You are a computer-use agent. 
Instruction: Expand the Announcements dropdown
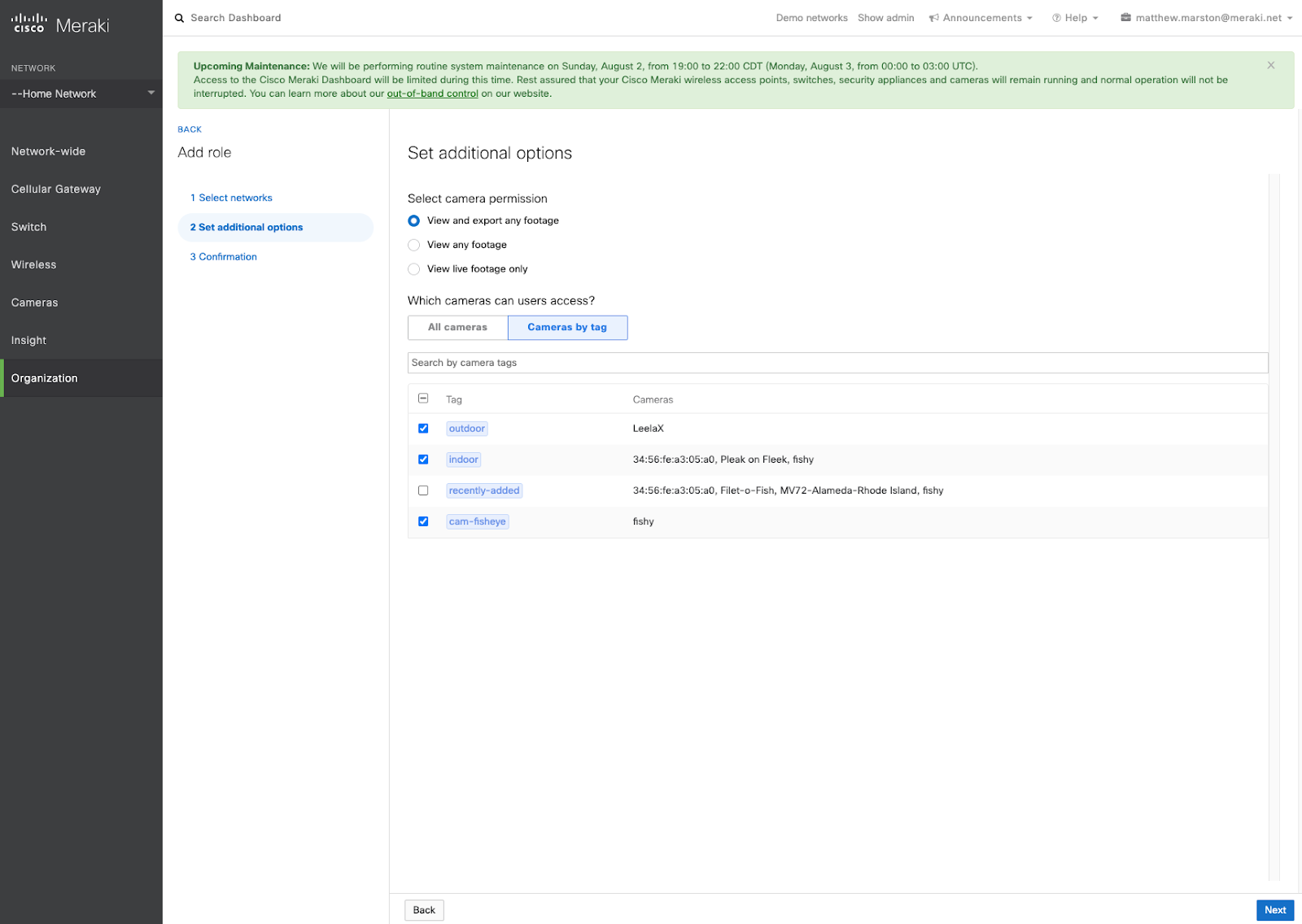tap(981, 18)
